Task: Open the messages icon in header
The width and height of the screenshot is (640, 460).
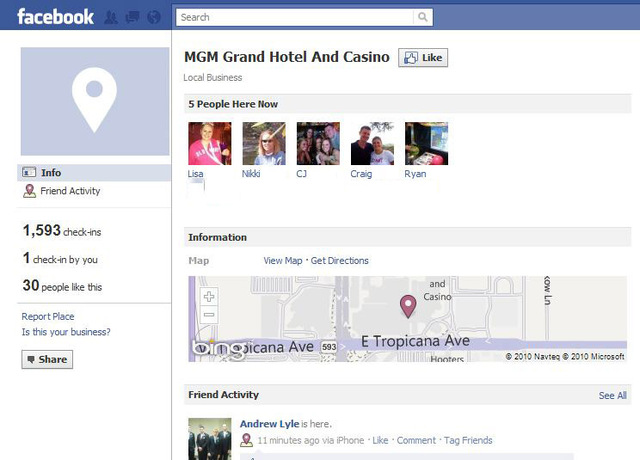Action: click(x=132, y=17)
